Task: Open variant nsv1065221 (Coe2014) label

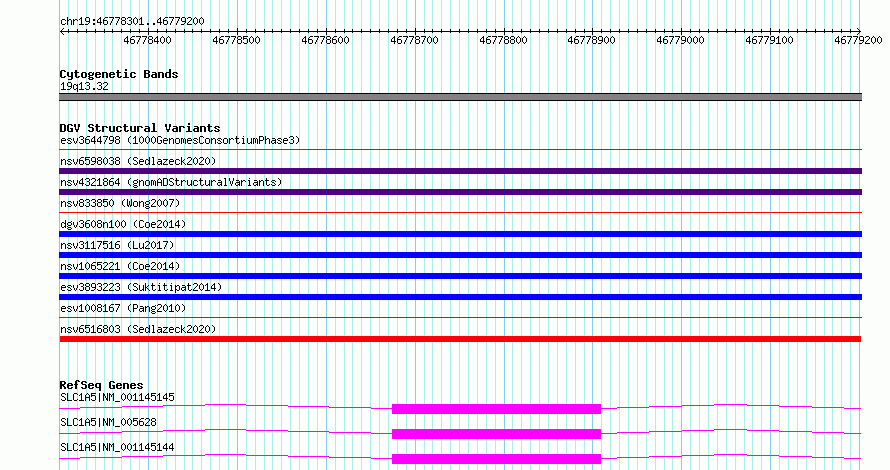Action: click(x=120, y=266)
